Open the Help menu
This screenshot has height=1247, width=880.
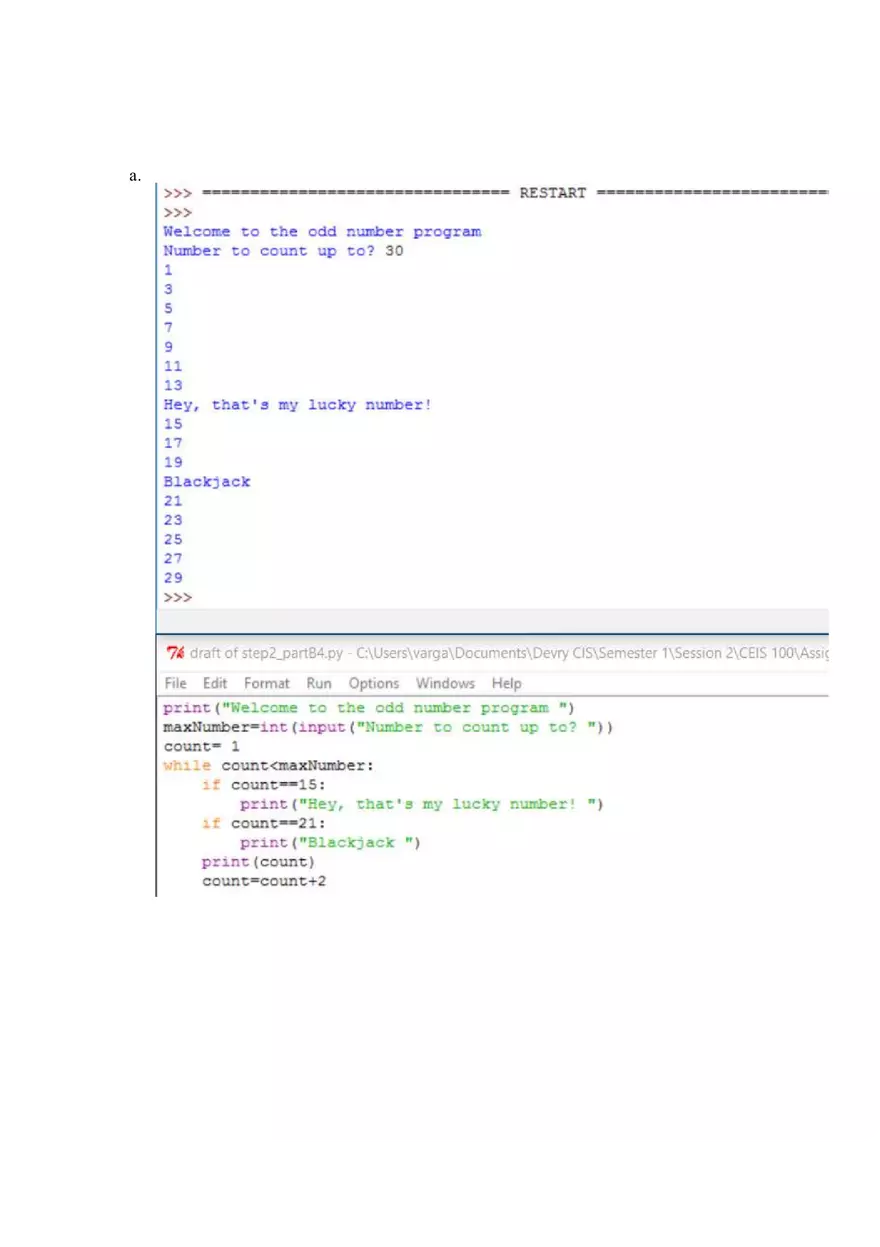tap(507, 684)
